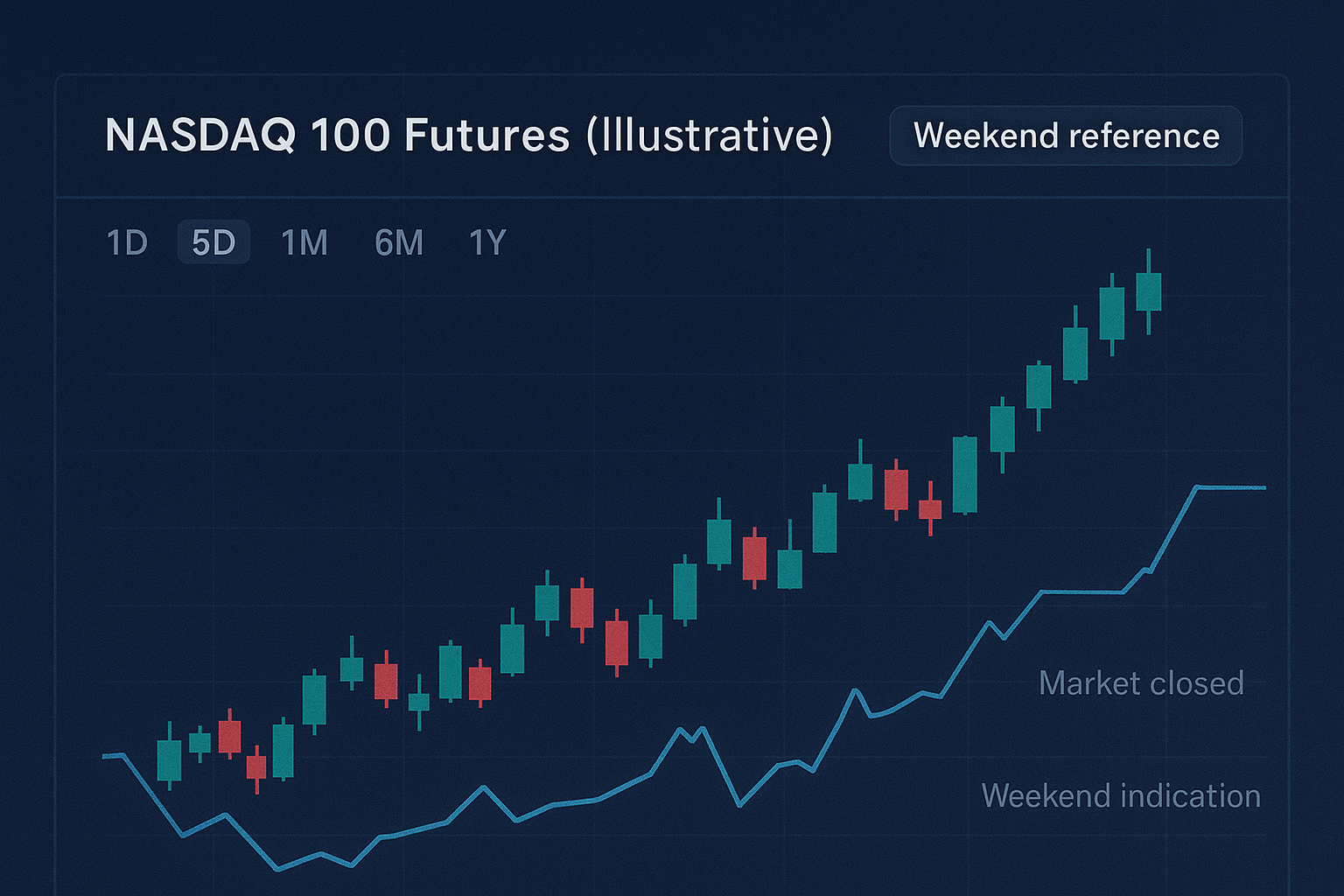This screenshot has height=896, width=1344.
Task: Select the second-to-last green candlestick
Action: (1111, 313)
